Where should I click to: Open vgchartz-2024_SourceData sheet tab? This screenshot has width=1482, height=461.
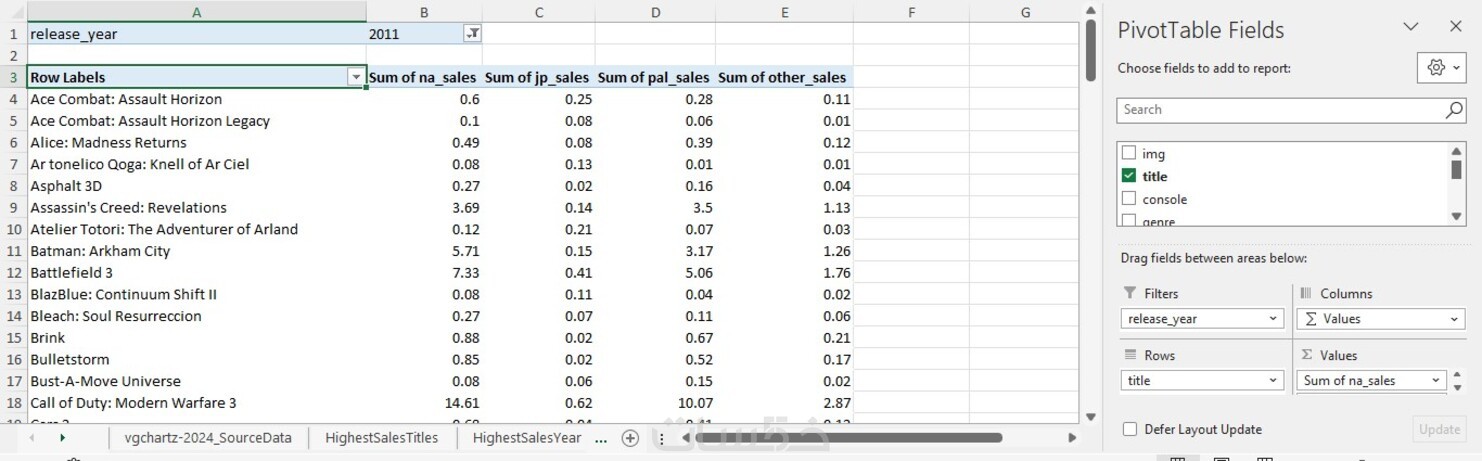tap(208, 438)
